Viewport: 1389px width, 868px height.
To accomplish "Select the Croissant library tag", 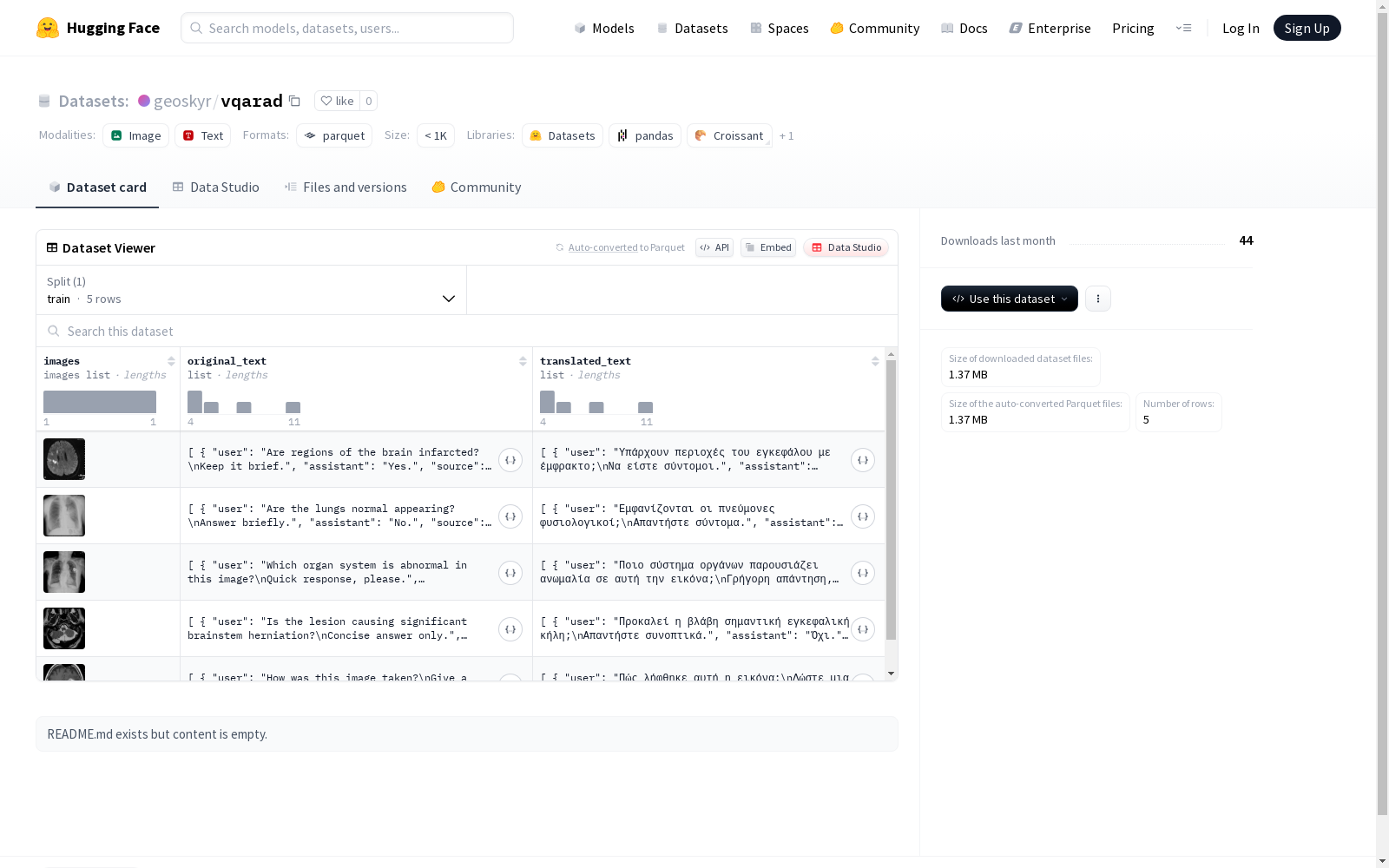I will point(729,135).
